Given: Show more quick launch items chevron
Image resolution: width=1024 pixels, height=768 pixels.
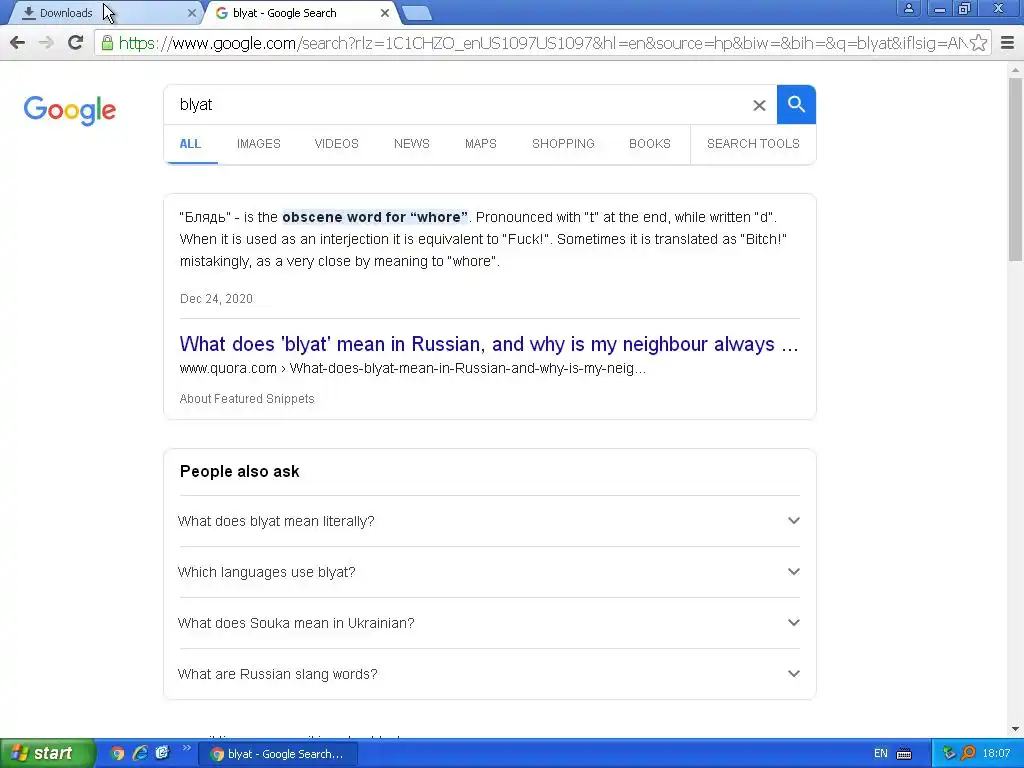Looking at the screenshot, I should 187,748.
